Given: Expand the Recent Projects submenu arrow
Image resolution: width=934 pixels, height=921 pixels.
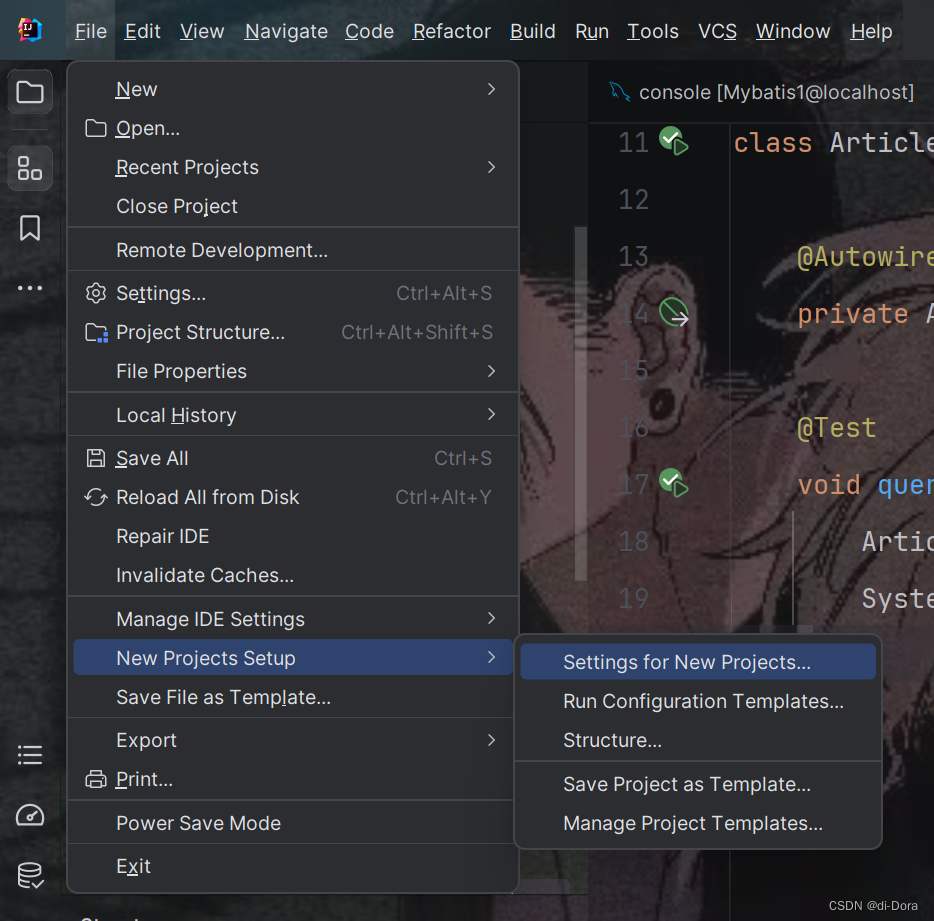Looking at the screenshot, I should point(491,167).
